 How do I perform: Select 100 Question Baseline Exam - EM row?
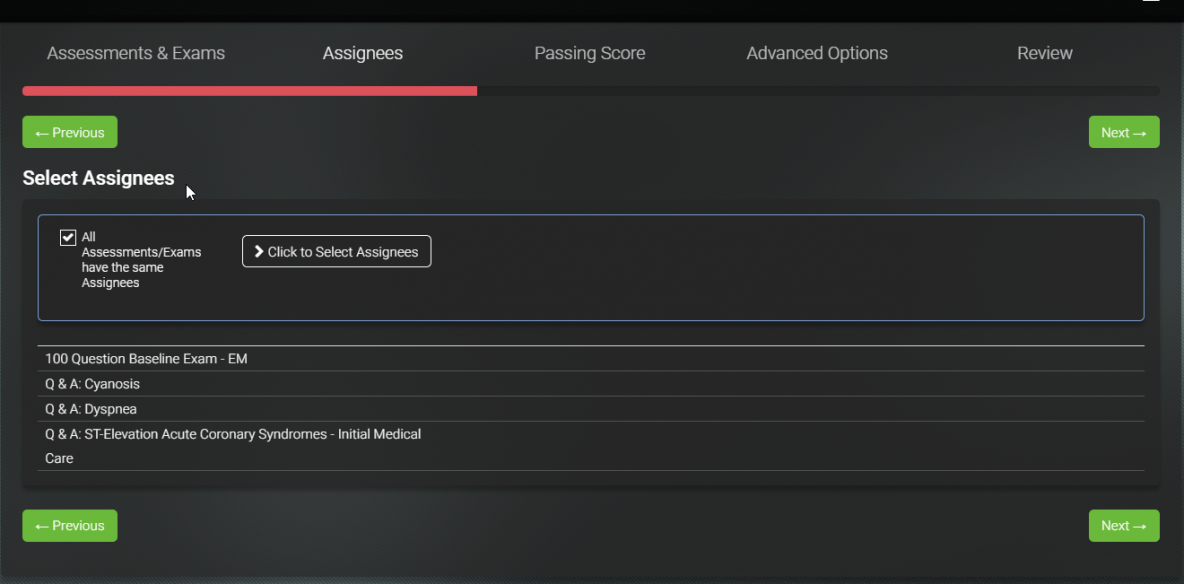coord(591,359)
